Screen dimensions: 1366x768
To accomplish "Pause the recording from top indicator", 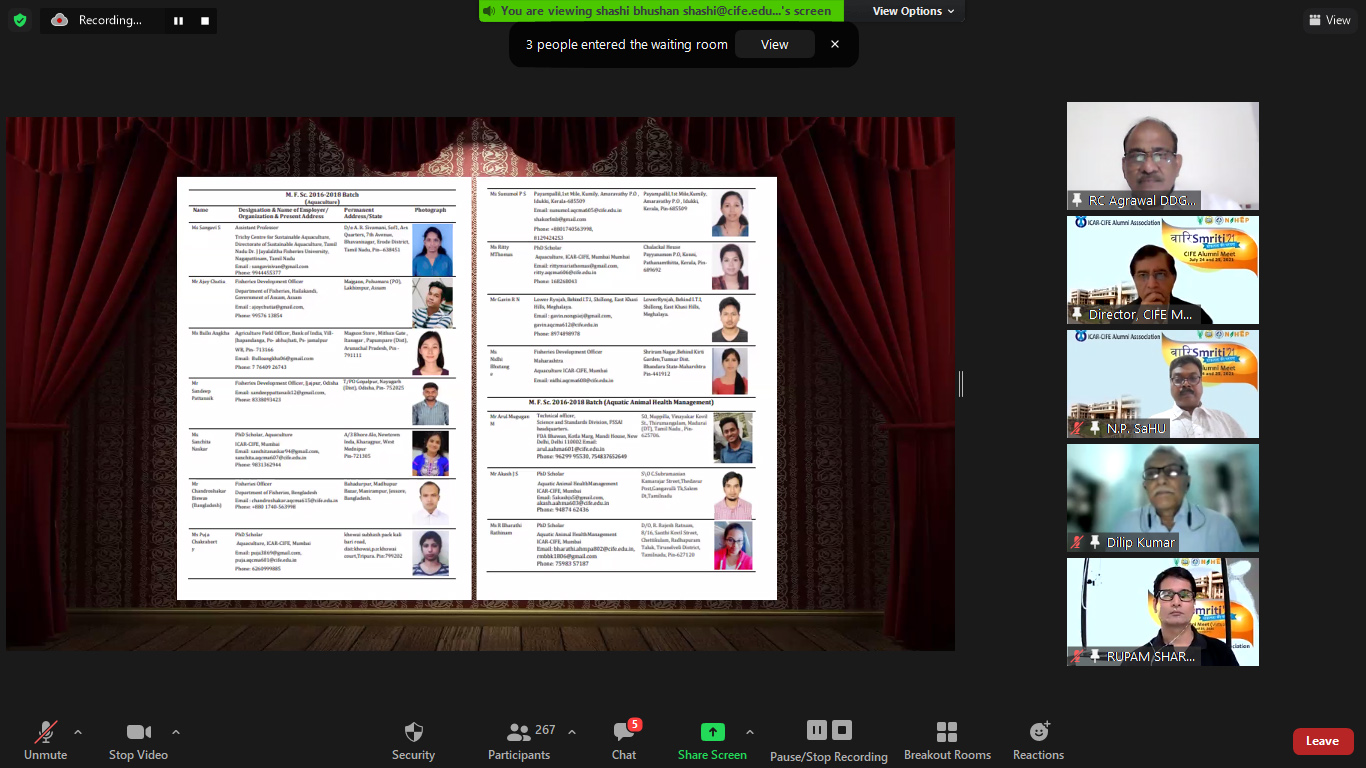I will tap(178, 20).
